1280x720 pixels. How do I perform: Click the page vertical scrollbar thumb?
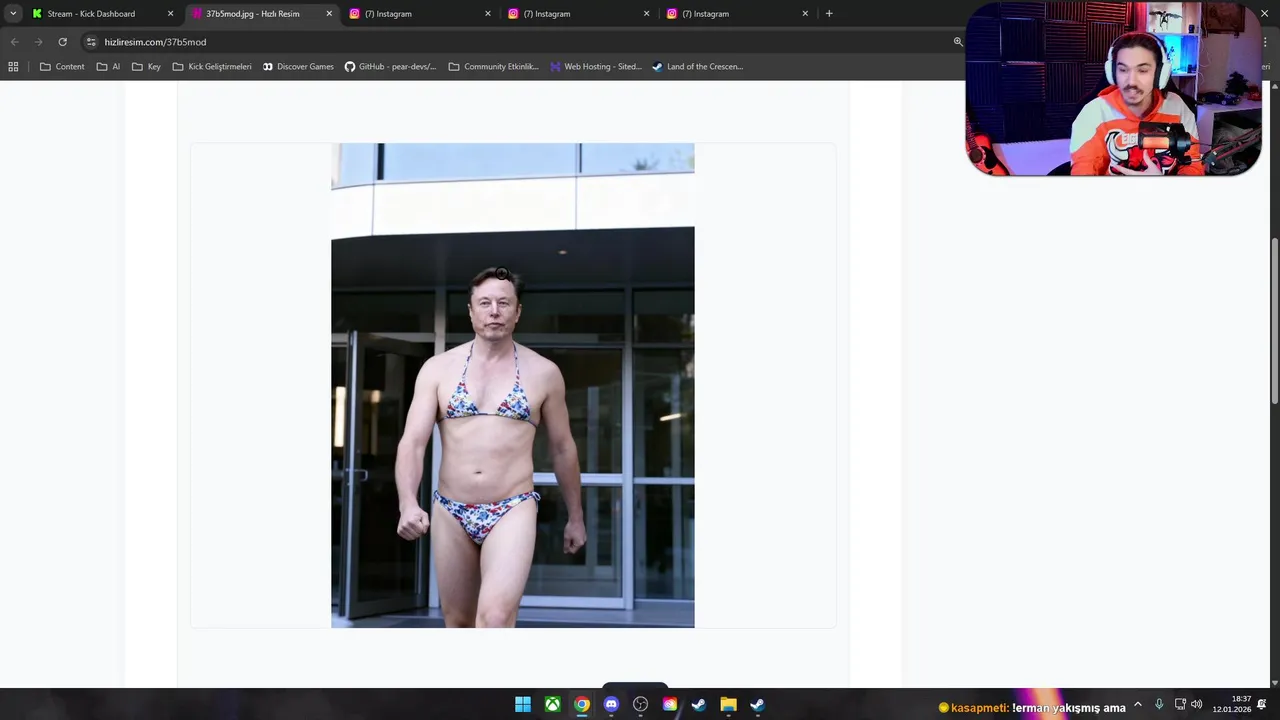pyautogui.click(x=1274, y=322)
